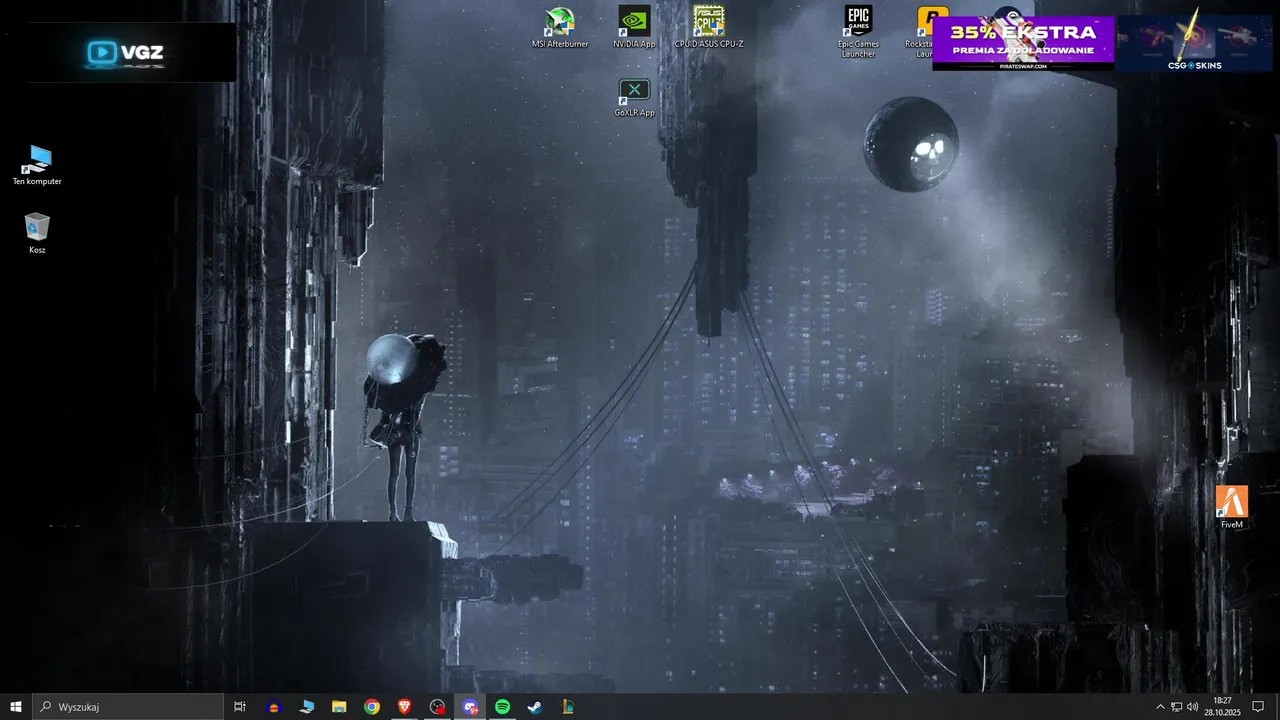This screenshot has height=720, width=1280.
Task: Open the computer monitor app on taskbar
Action: [x=306, y=707]
